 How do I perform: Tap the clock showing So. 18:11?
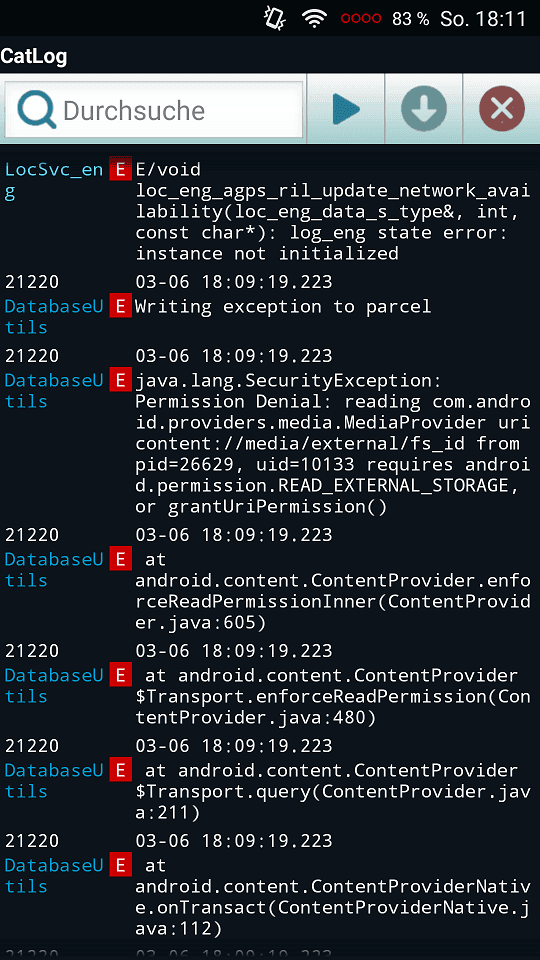click(x=483, y=18)
